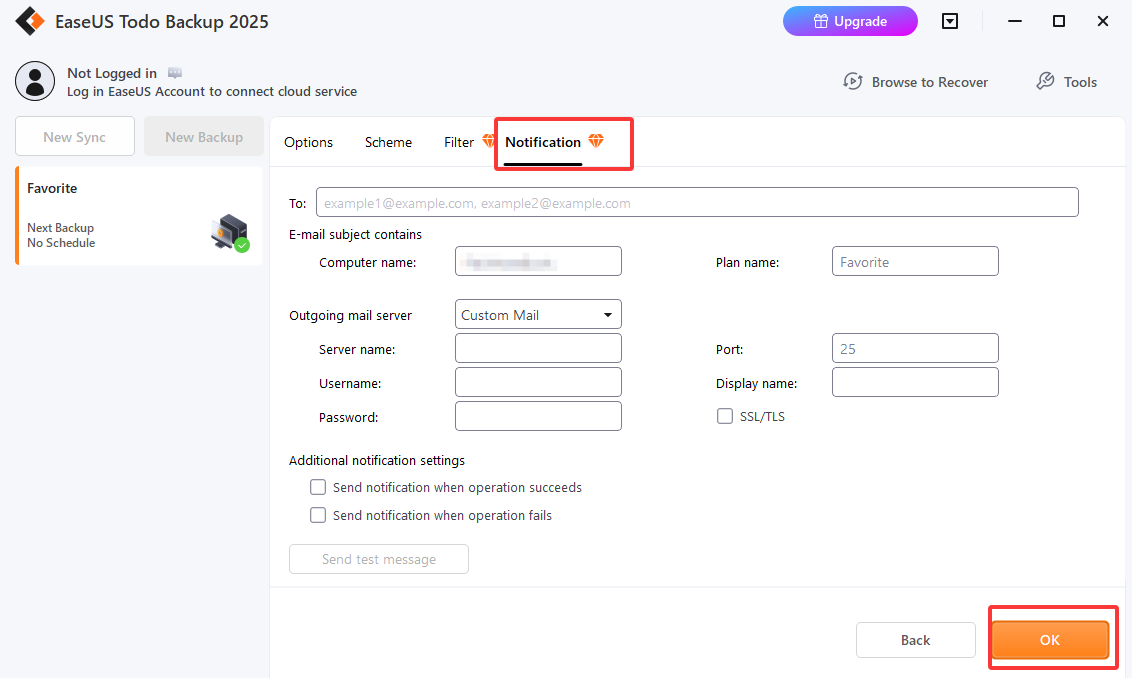Switch to the Scheme tab
Image resolution: width=1132 pixels, height=678 pixels.
[388, 142]
